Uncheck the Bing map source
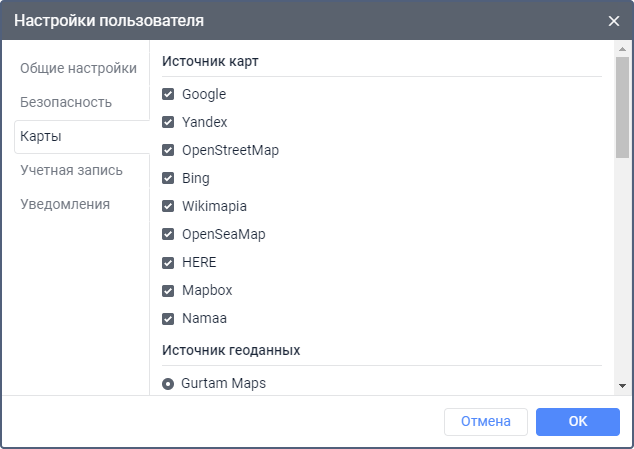Image resolution: width=634 pixels, height=449 pixels. pos(168,179)
